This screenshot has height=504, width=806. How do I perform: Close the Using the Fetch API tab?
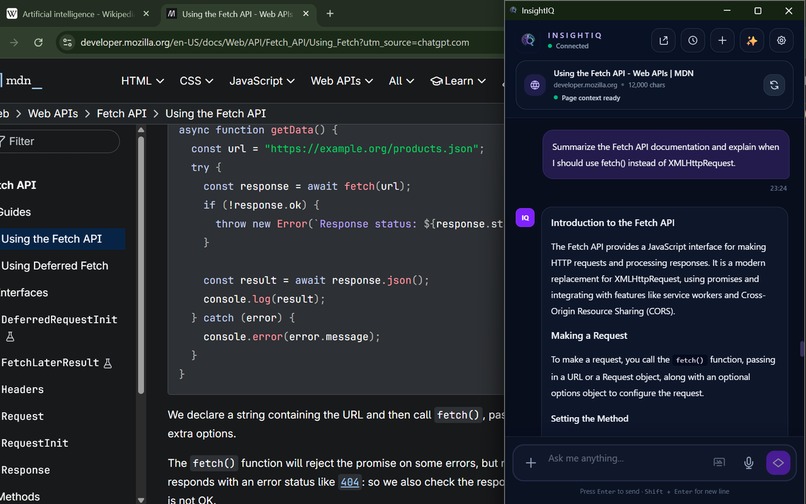tap(306, 14)
